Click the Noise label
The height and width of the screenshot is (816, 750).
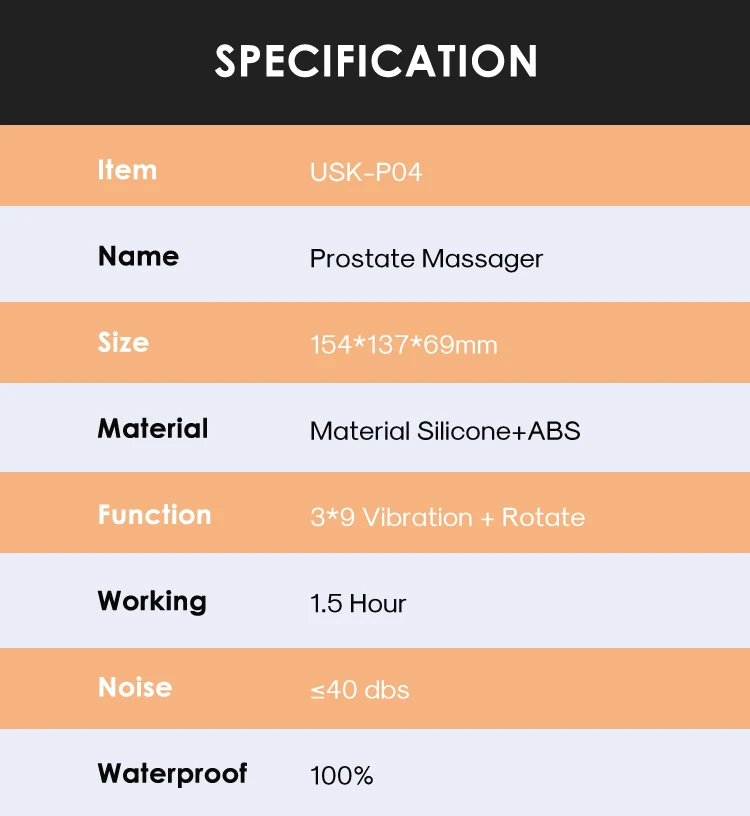(x=135, y=687)
